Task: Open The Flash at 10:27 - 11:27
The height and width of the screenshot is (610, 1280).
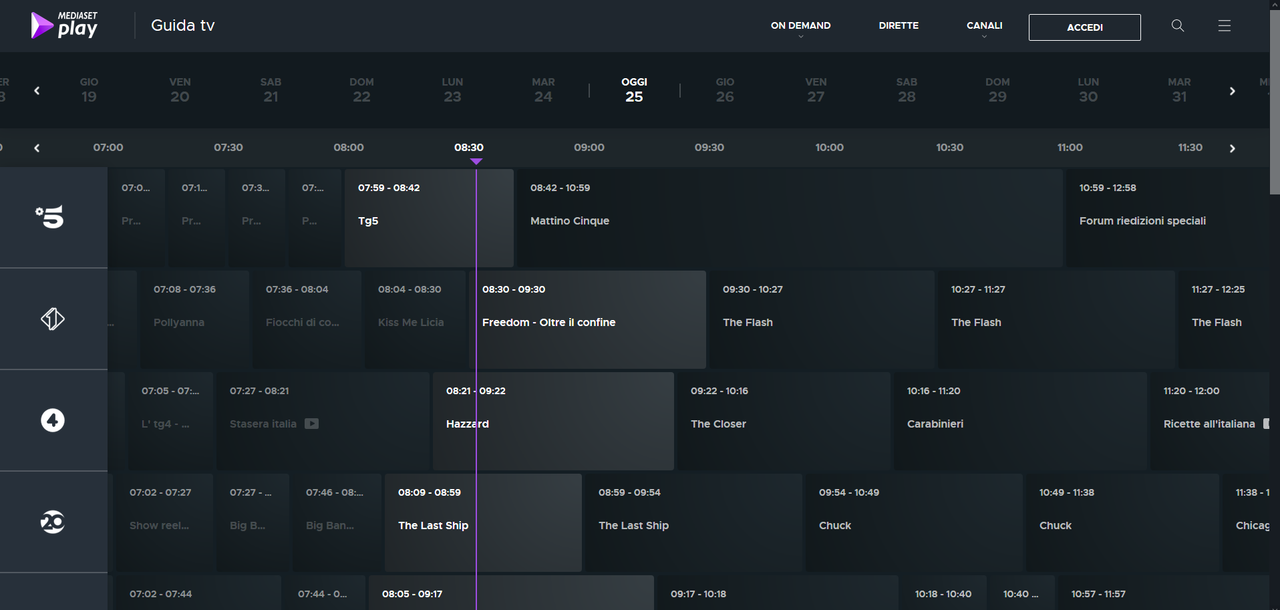Action: tap(1056, 319)
